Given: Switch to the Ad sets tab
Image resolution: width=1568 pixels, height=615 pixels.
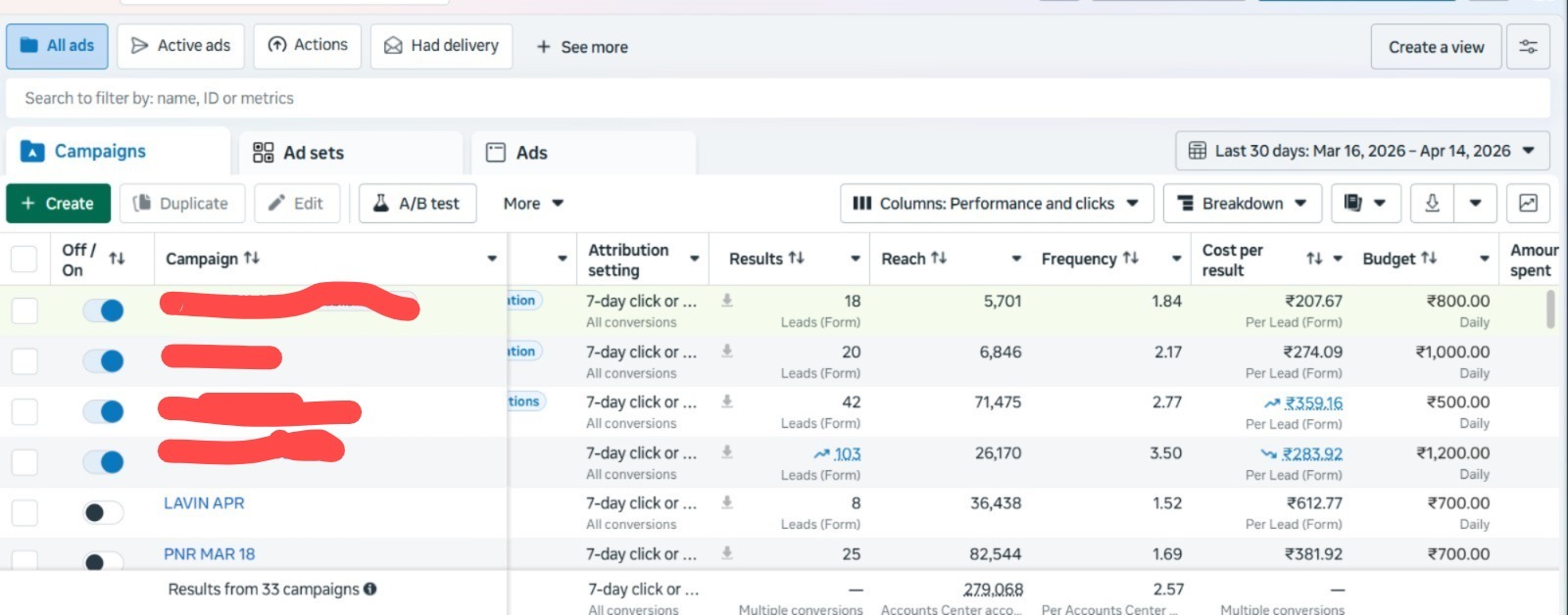Looking at the screenshot, I should point(351,153).
